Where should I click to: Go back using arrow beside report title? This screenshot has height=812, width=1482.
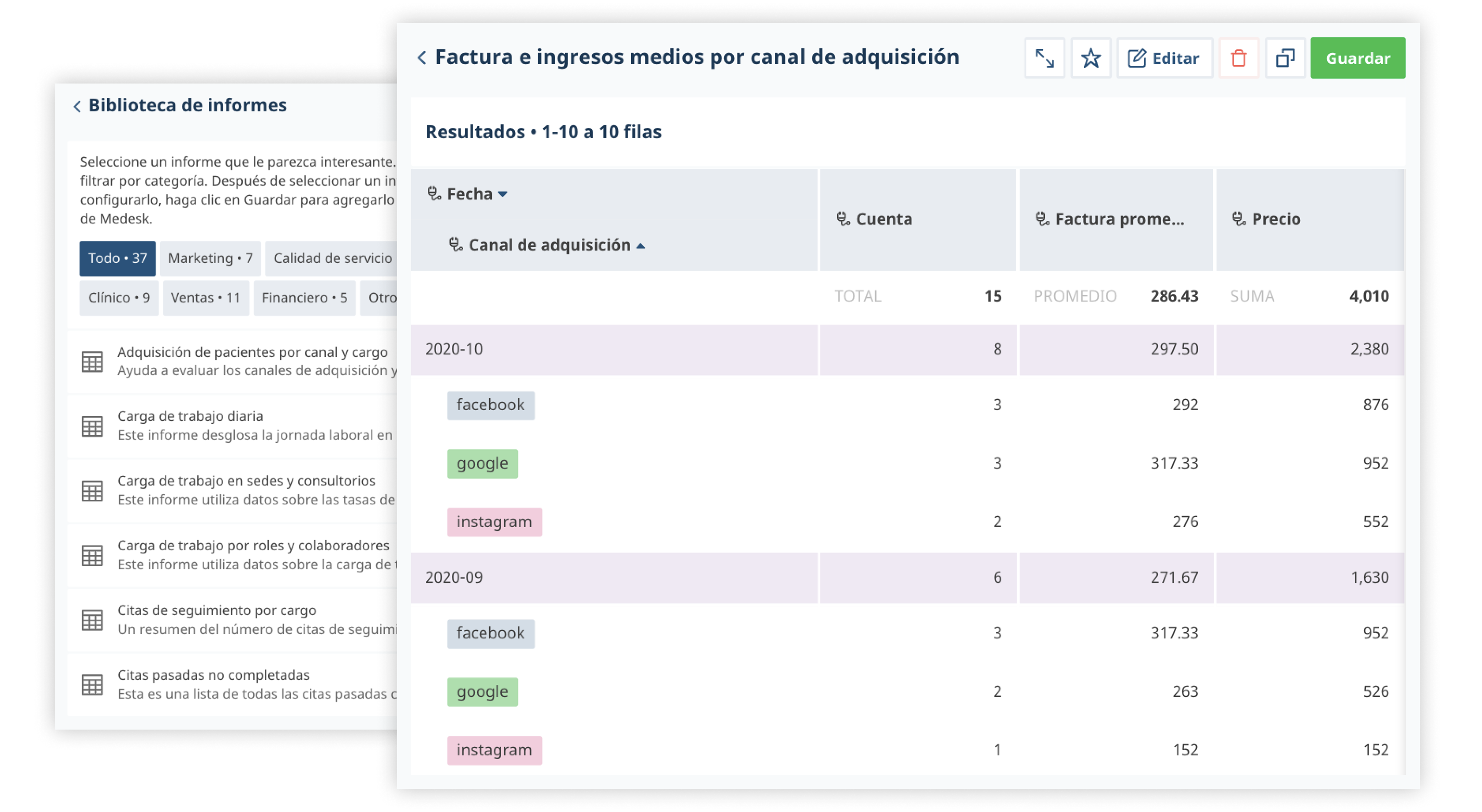point(422,58)
